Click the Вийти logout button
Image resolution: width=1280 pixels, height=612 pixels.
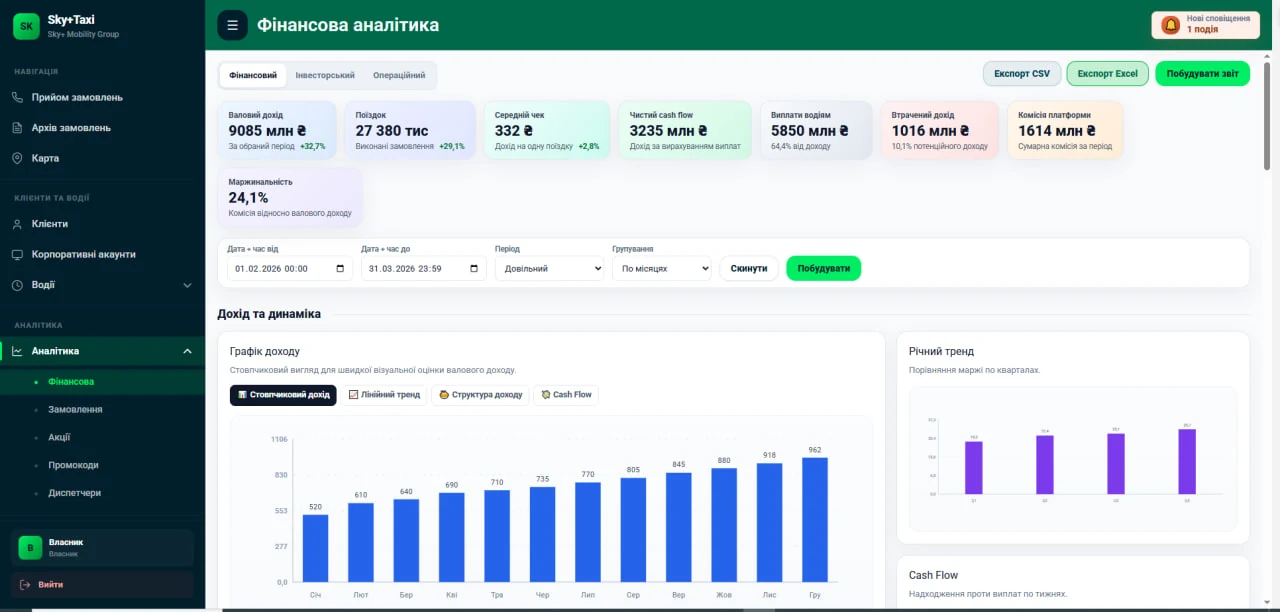pyautogui.click(x=103, y=584)
